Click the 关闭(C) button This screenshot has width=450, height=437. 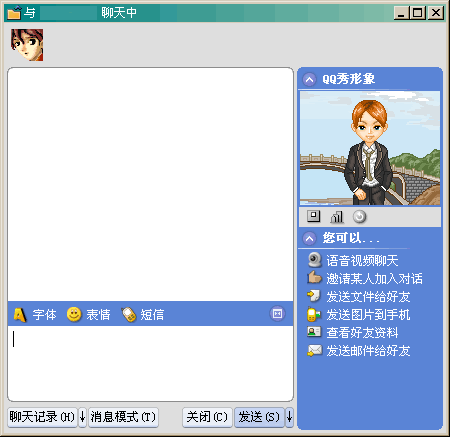click(207, 417)
